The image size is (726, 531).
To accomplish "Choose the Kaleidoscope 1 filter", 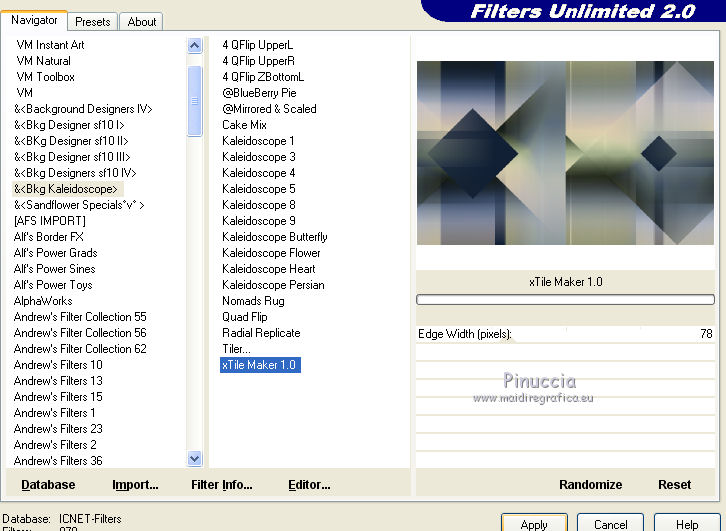I will [x=258, y=141].
